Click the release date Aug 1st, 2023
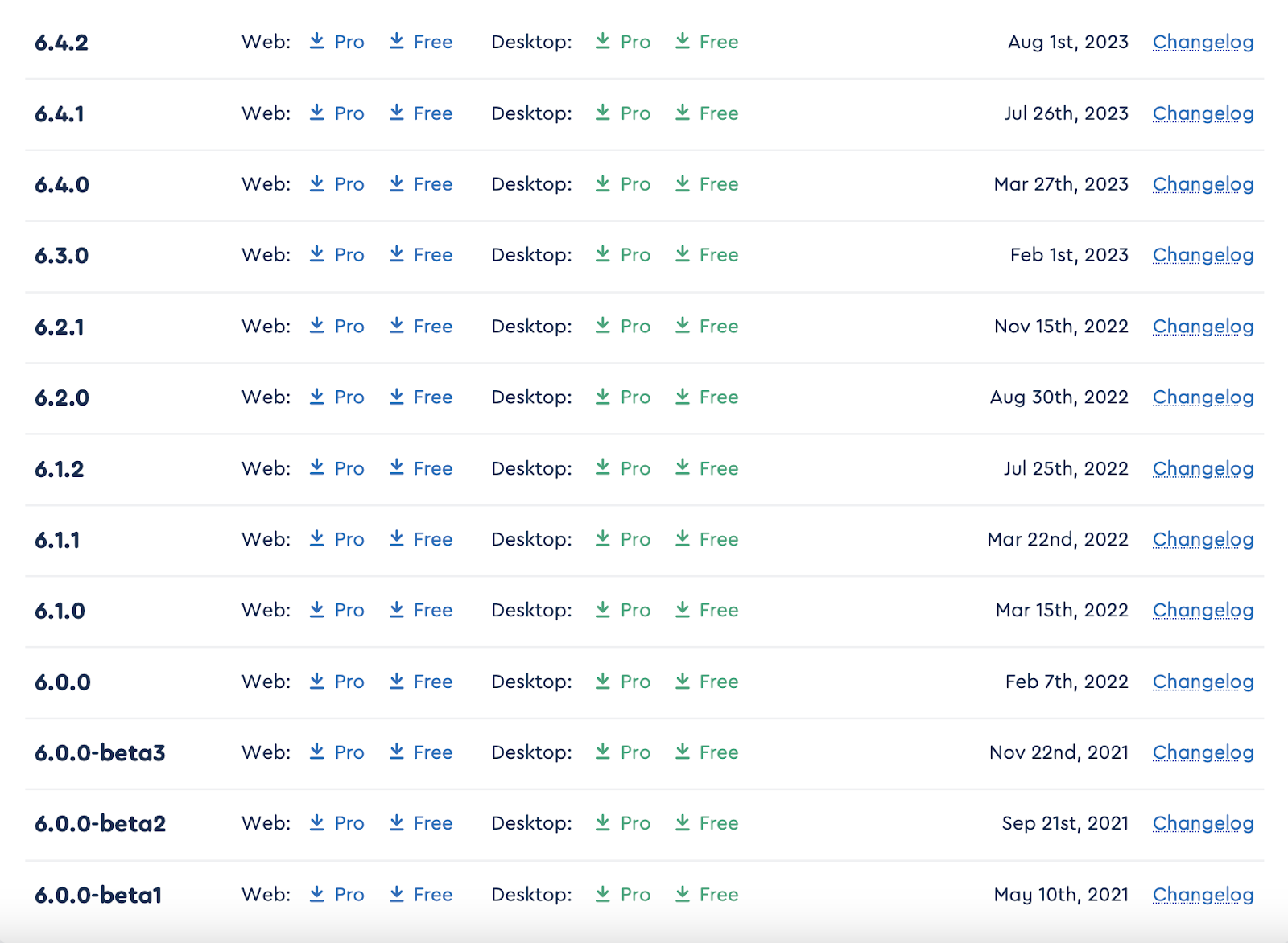The image size is (1288, 943). (x=1068, y=42)
